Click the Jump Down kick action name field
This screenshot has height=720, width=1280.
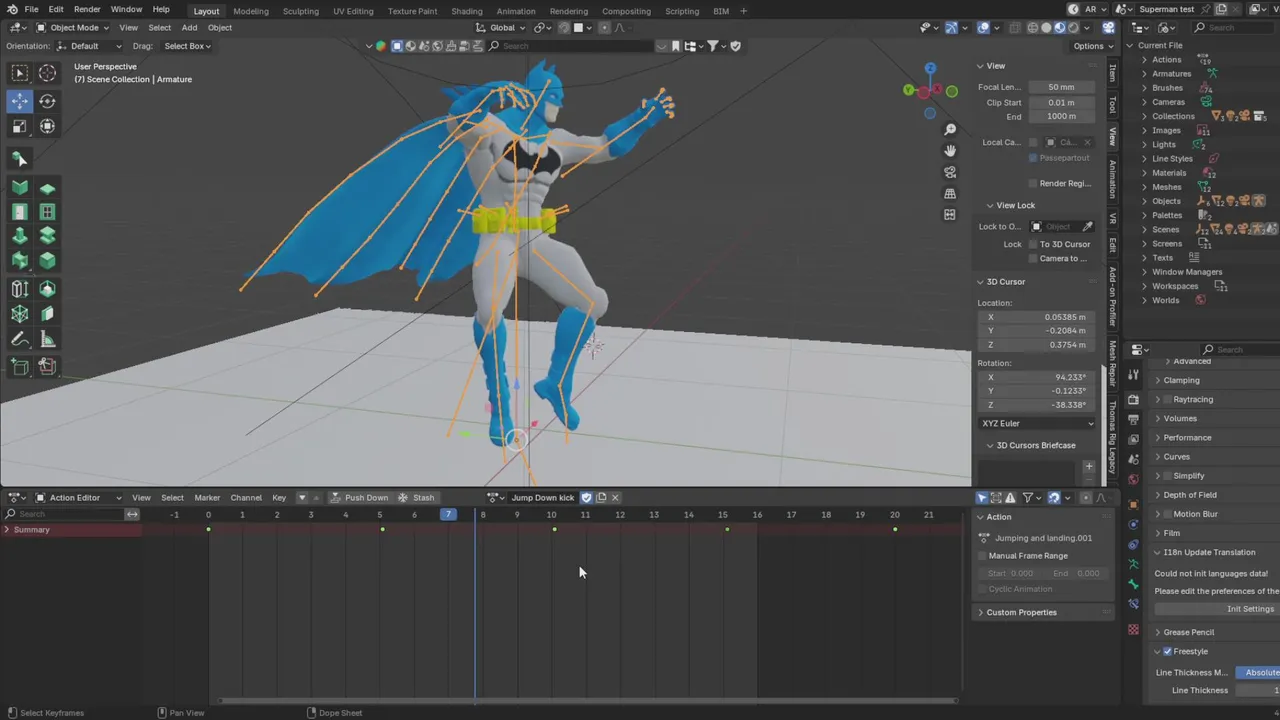click(543, 497)
